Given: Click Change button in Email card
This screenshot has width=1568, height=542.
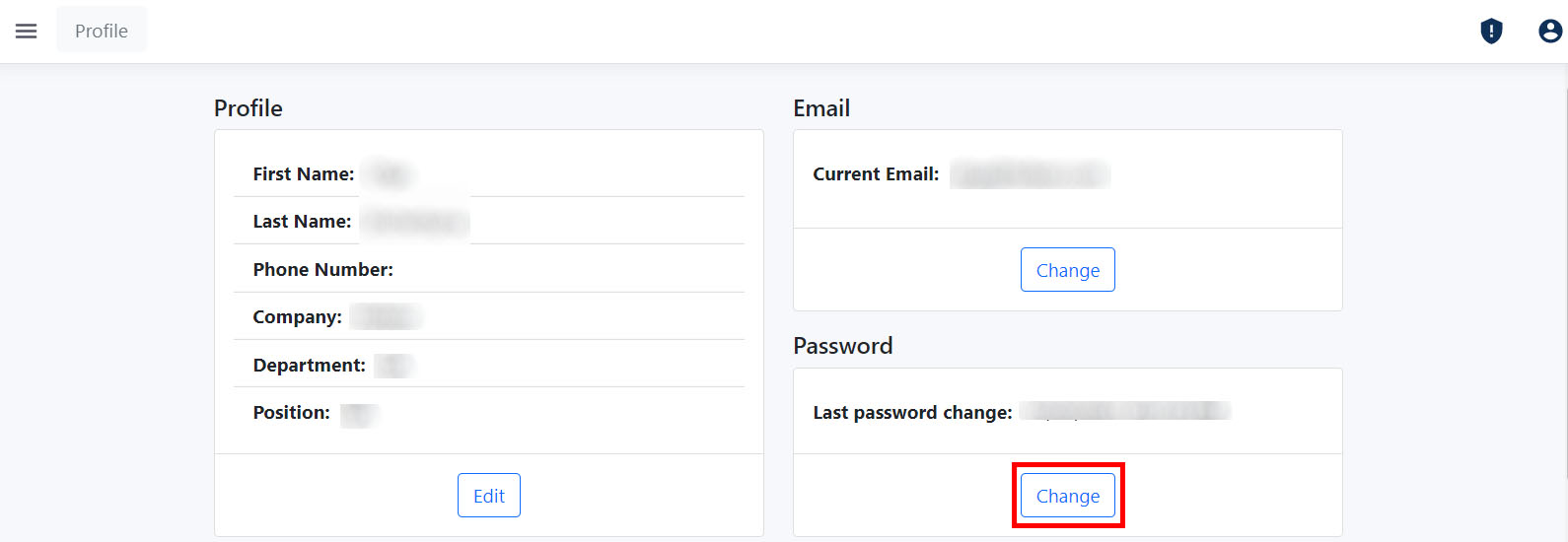Looking at the screenshot, I should [1068, 270].
